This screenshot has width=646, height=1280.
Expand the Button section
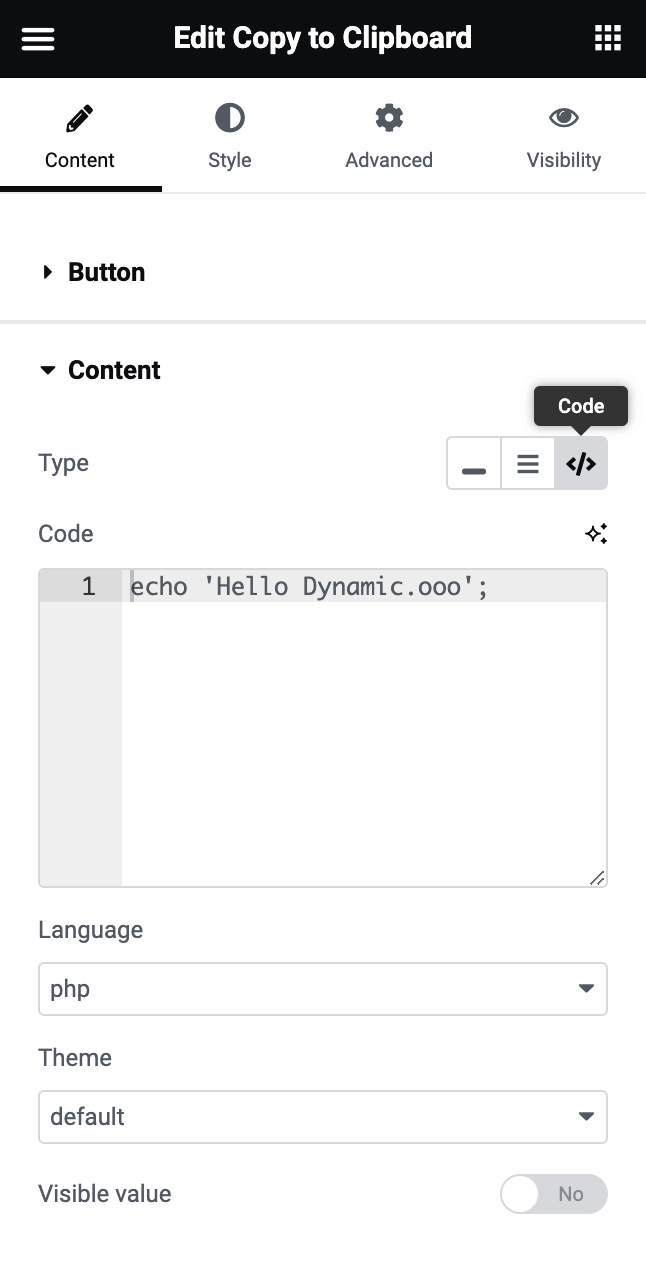(x=105, y=271)
